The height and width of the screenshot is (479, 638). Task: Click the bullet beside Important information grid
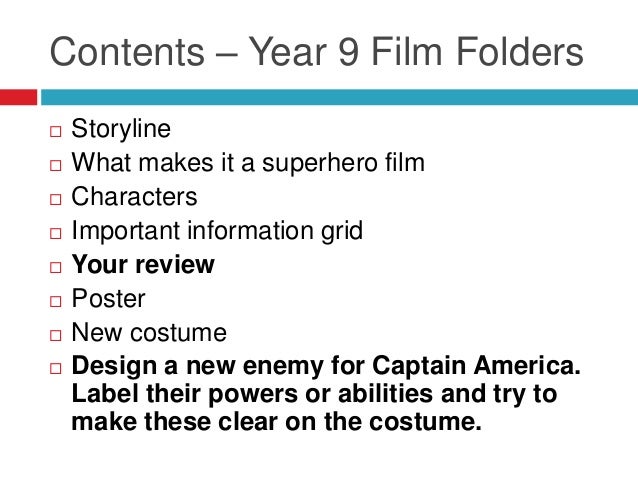click(x=56, y=233)
